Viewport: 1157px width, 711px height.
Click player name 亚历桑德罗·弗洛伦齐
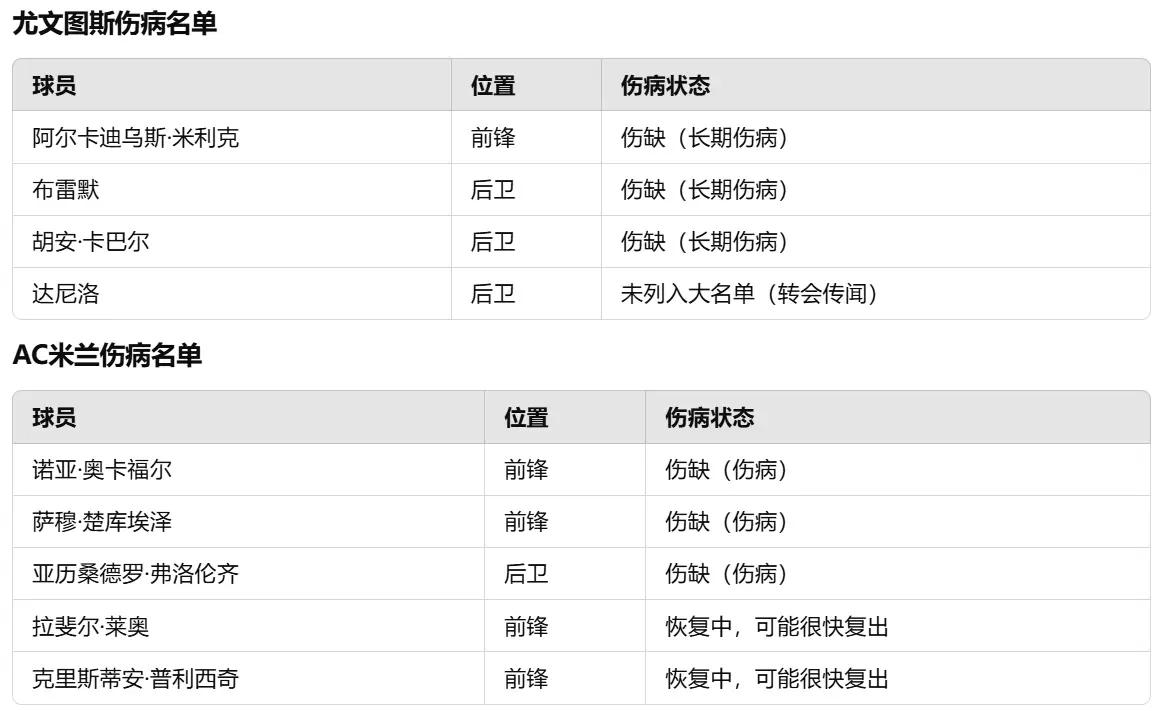[x=135, y=574]
